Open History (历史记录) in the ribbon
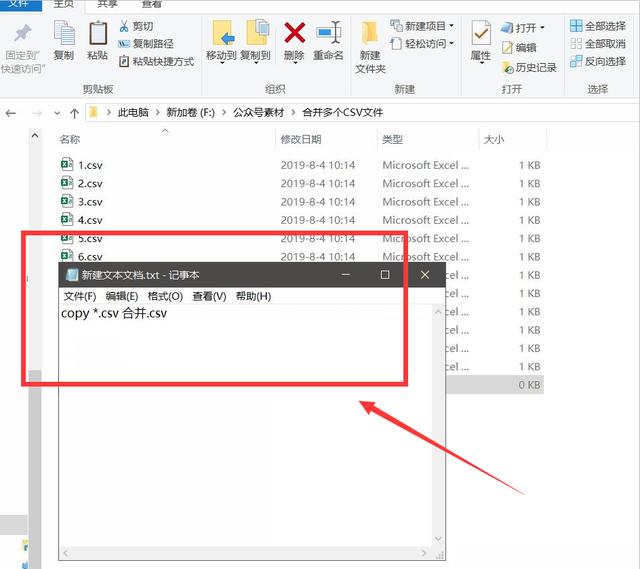640x569 pixels. click(529, 67)
